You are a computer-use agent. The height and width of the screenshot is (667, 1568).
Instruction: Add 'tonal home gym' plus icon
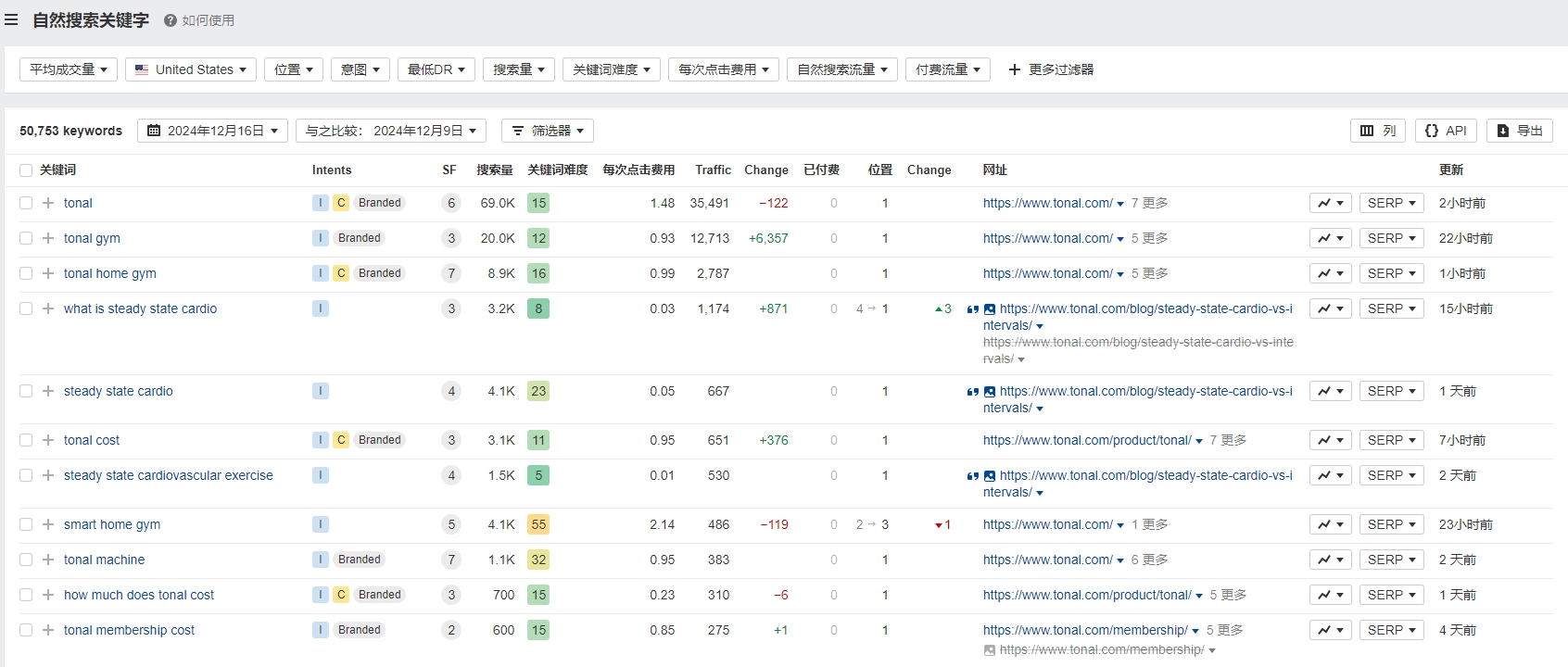[48, 273]
